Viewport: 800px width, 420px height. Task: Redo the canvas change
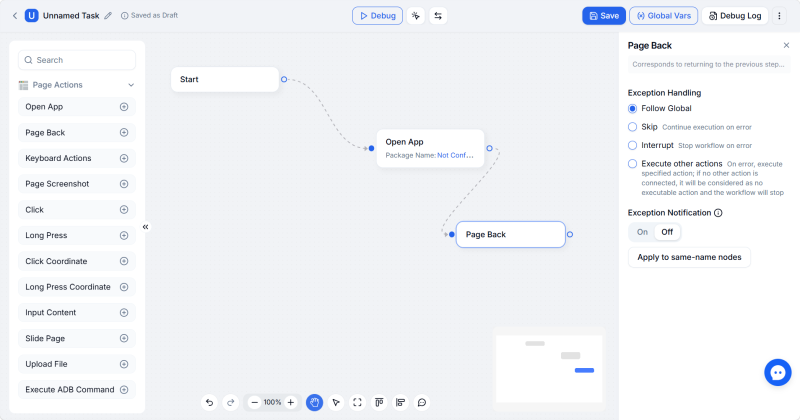[x=231, y=403]
